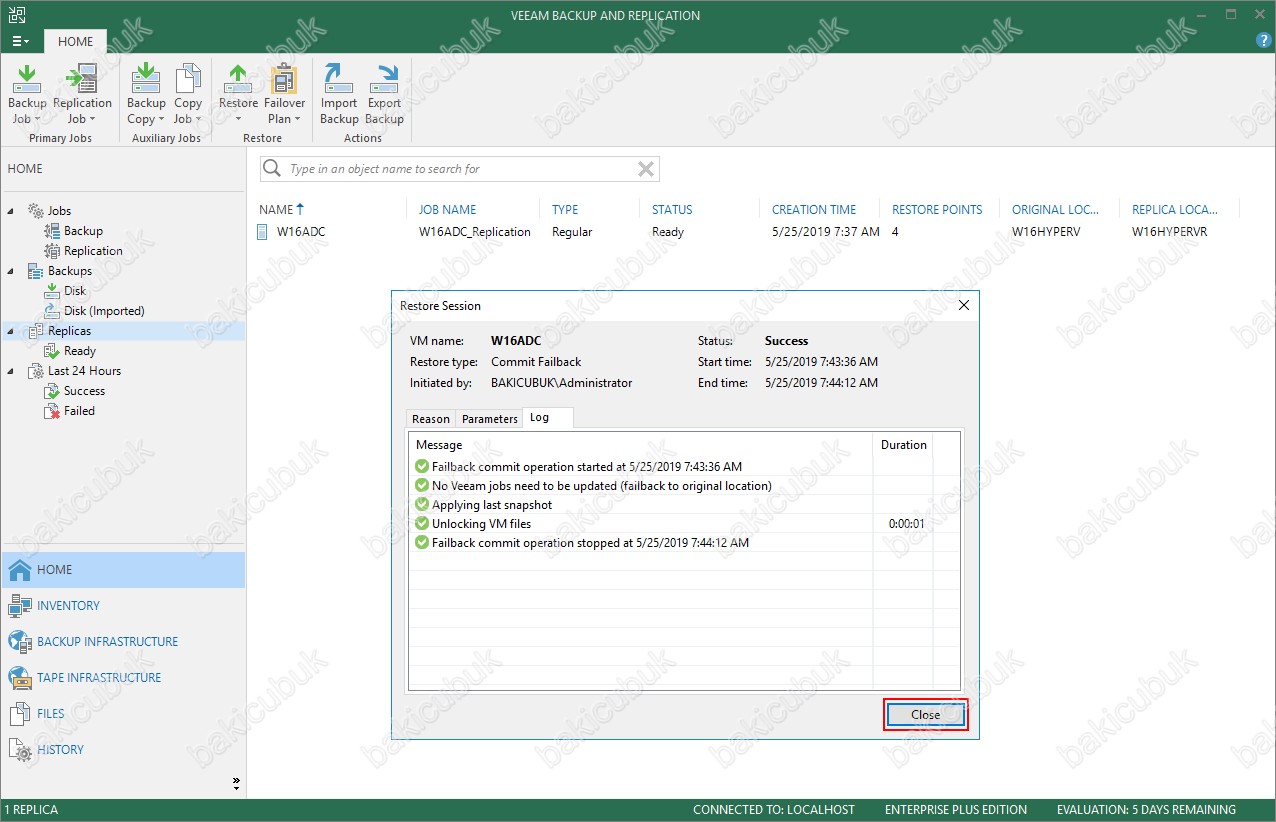Click the Home view house icon
Viewport: 1276px width, 822px height.
[x=20, y=570]
